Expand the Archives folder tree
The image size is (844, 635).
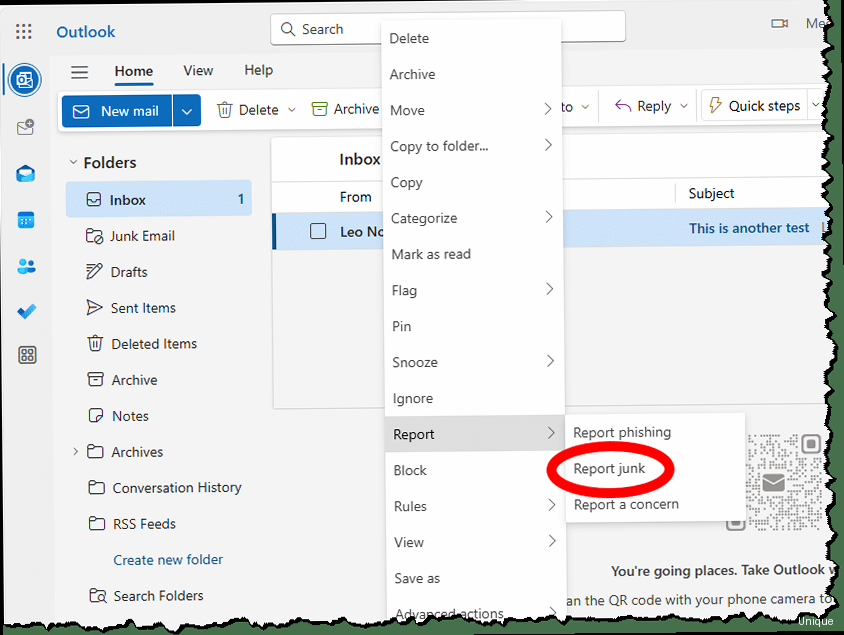click(x=75, y=452)
